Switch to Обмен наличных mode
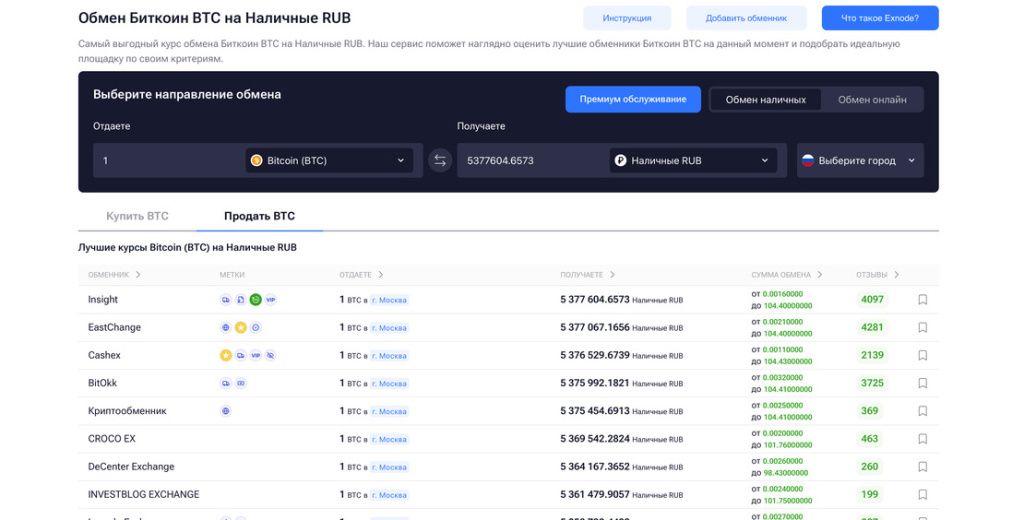Screen dimensions: 1024x520 (765, 100)
